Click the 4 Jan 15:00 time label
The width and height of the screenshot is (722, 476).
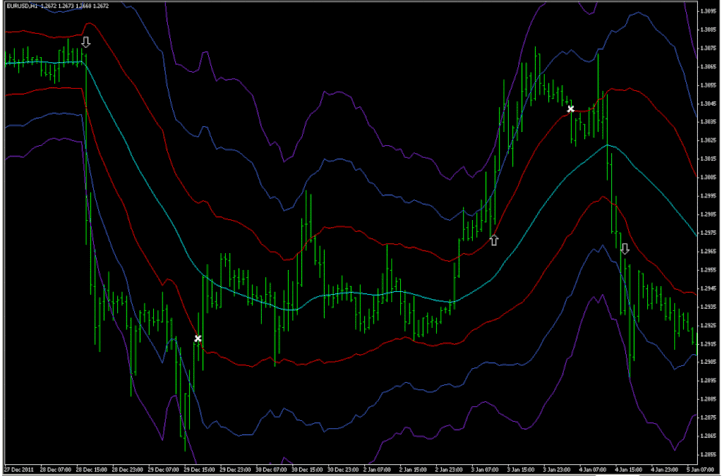[629, 470]
